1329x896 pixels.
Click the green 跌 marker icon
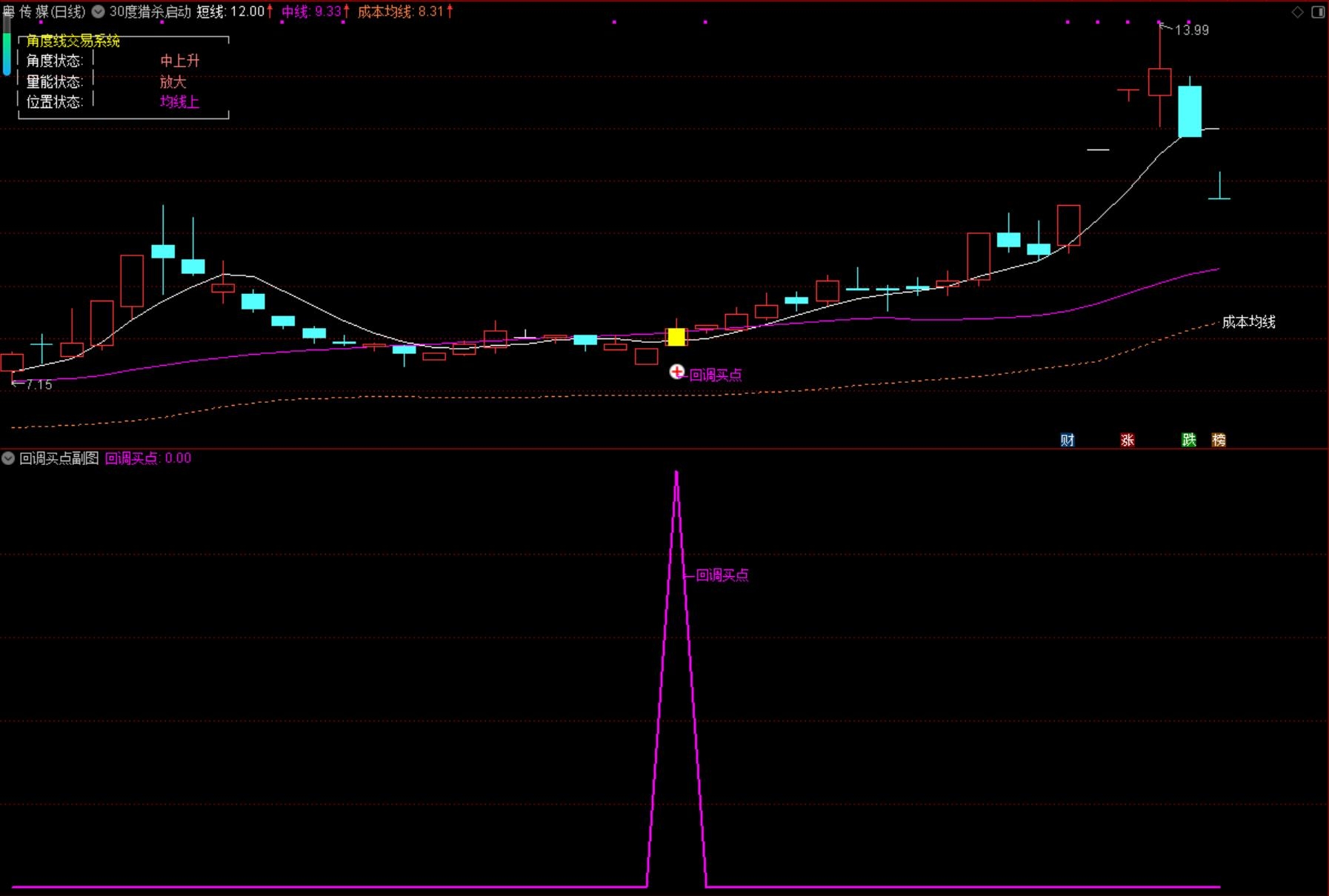click(1189, 440)
